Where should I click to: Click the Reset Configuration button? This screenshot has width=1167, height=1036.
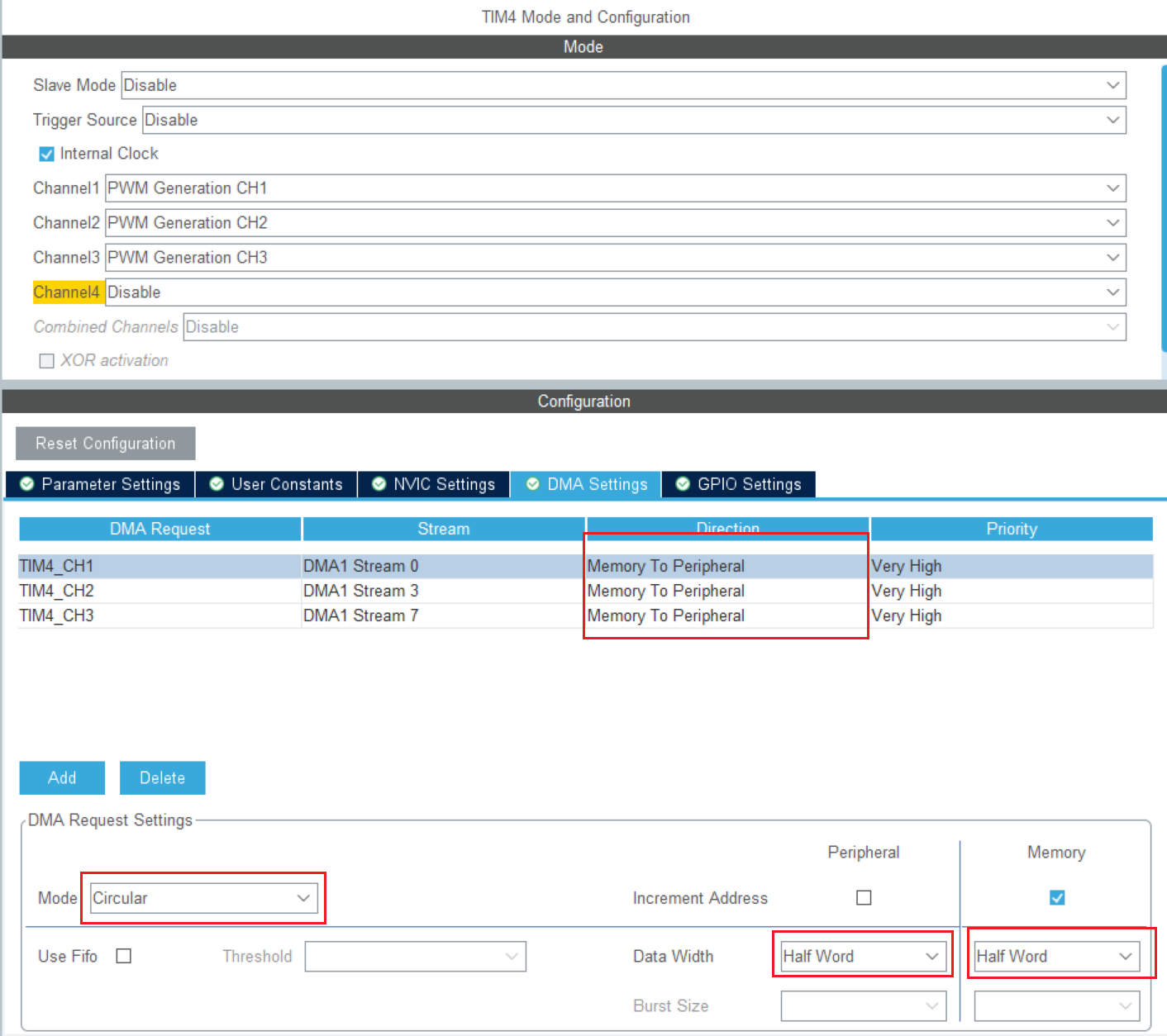(x=106, y=444)
